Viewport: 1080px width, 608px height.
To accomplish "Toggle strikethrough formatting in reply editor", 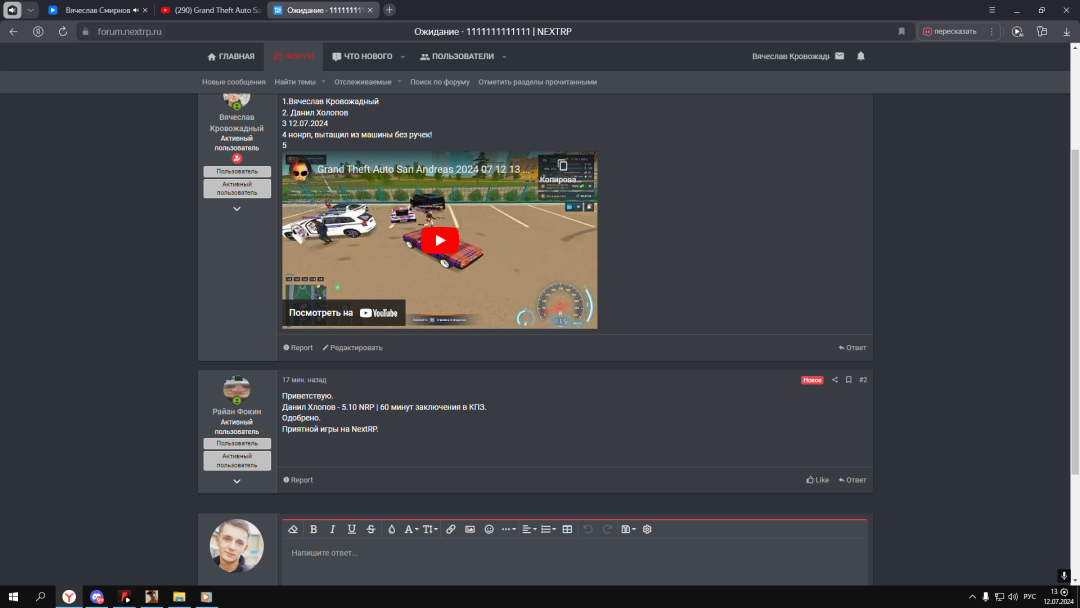I will [371, 530].
